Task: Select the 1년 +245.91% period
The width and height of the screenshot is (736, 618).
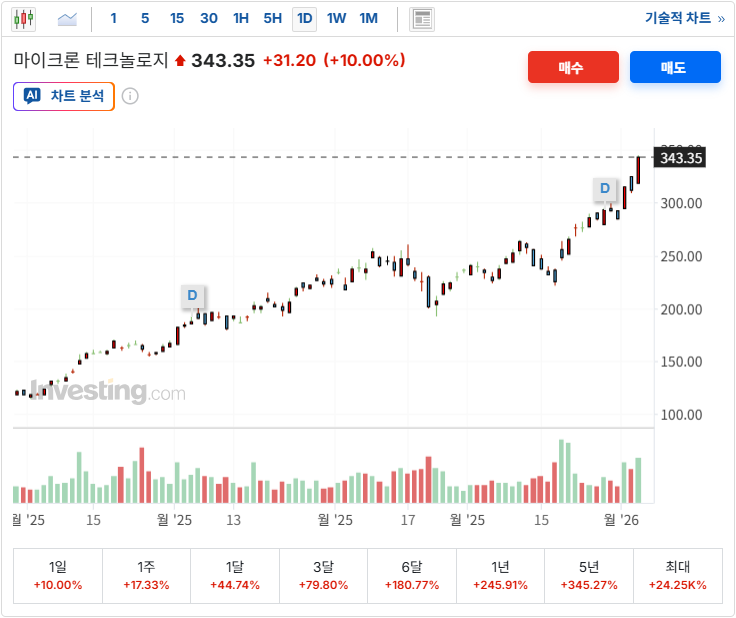Action: click(500, 576)
